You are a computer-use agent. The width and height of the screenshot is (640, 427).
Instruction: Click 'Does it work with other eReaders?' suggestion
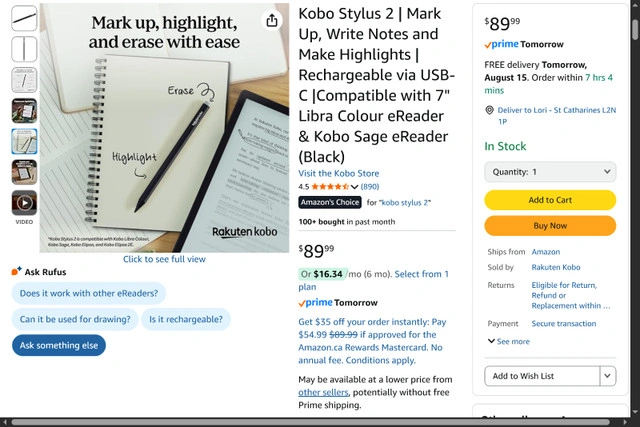pyautogui.click(x=90, y=293)
